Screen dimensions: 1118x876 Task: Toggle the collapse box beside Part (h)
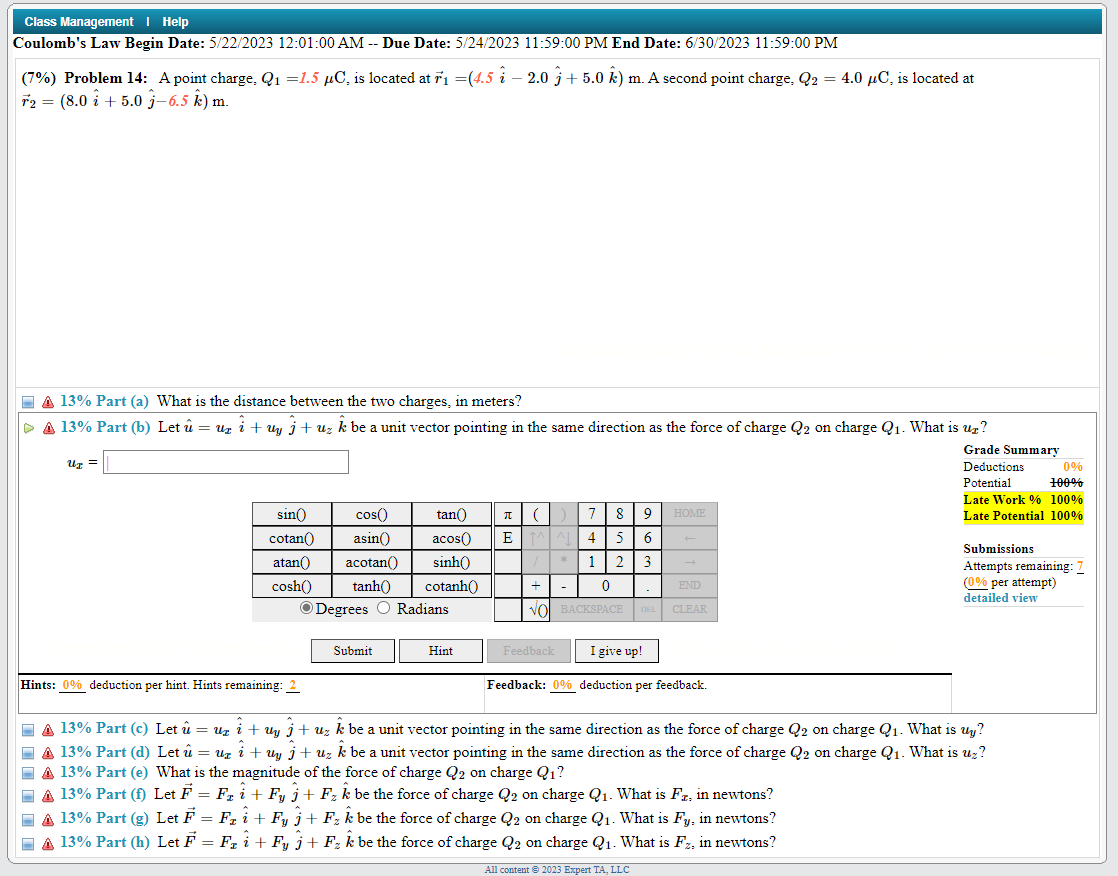27,842
